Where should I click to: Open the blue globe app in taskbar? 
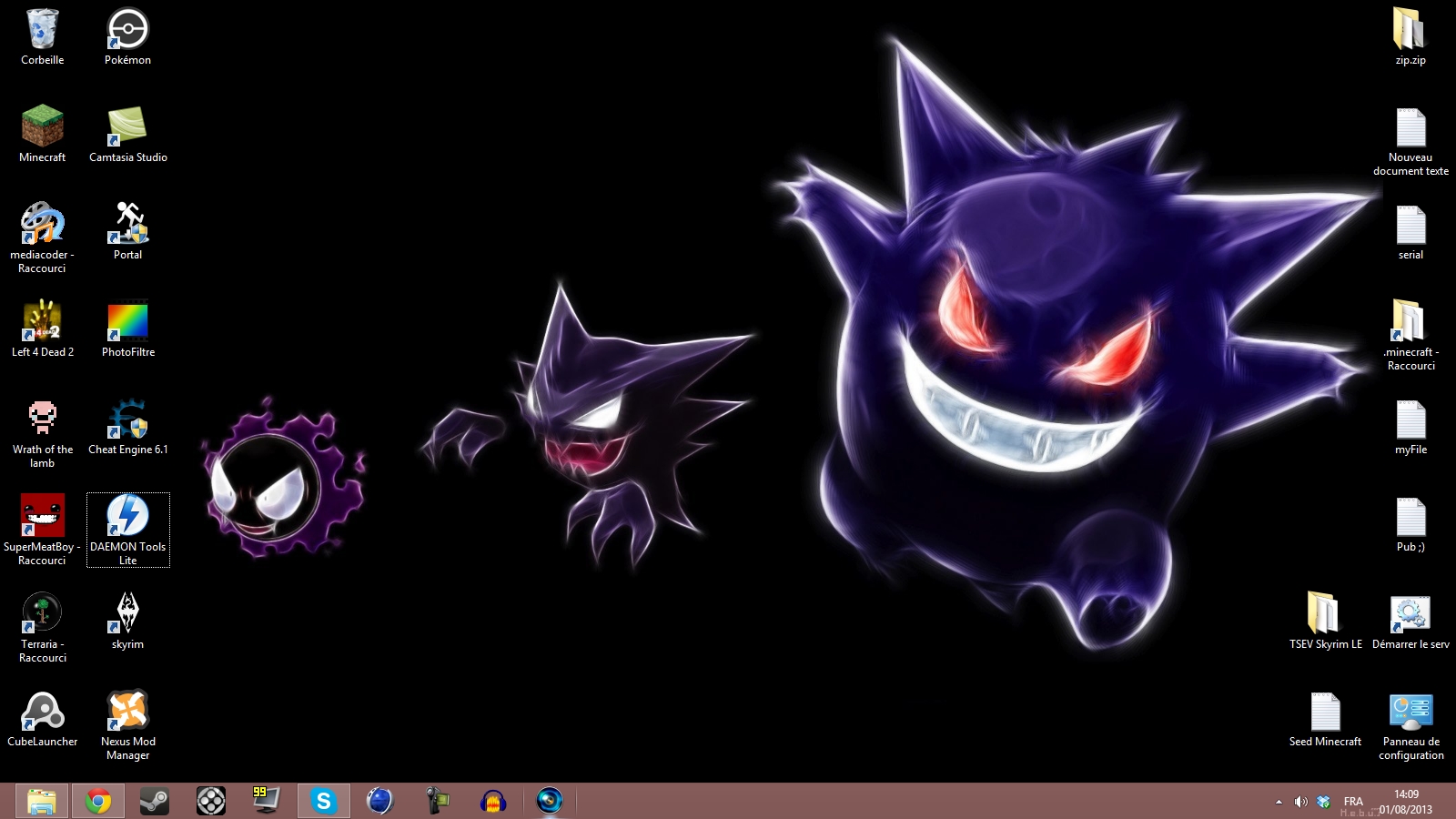[379, 801]
